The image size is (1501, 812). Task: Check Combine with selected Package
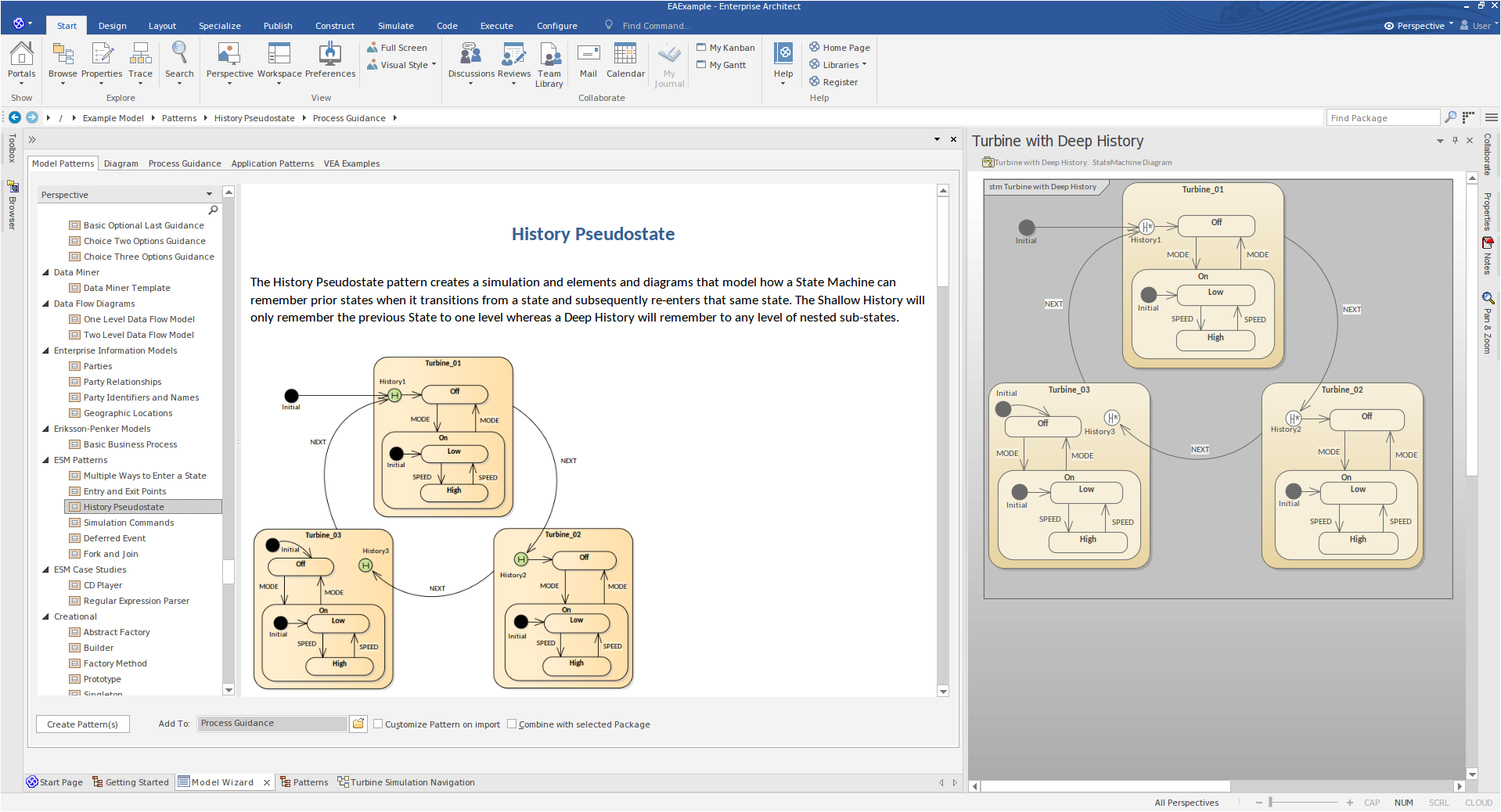click(x=511, y=724)
